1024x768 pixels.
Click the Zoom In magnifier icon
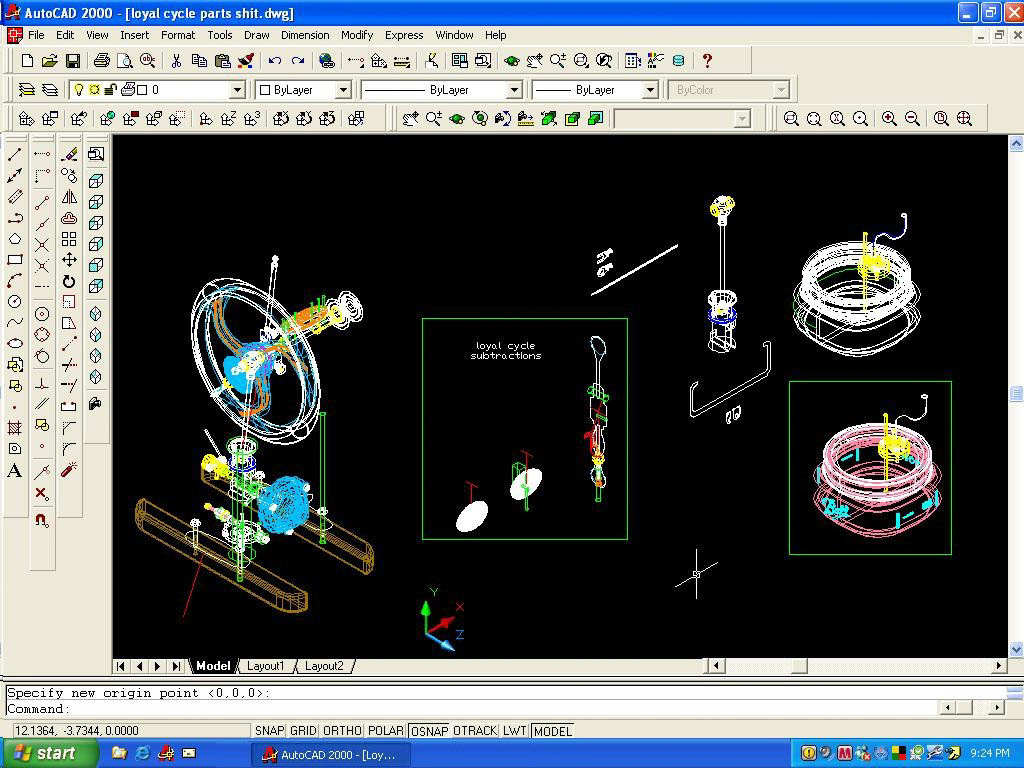889,119
